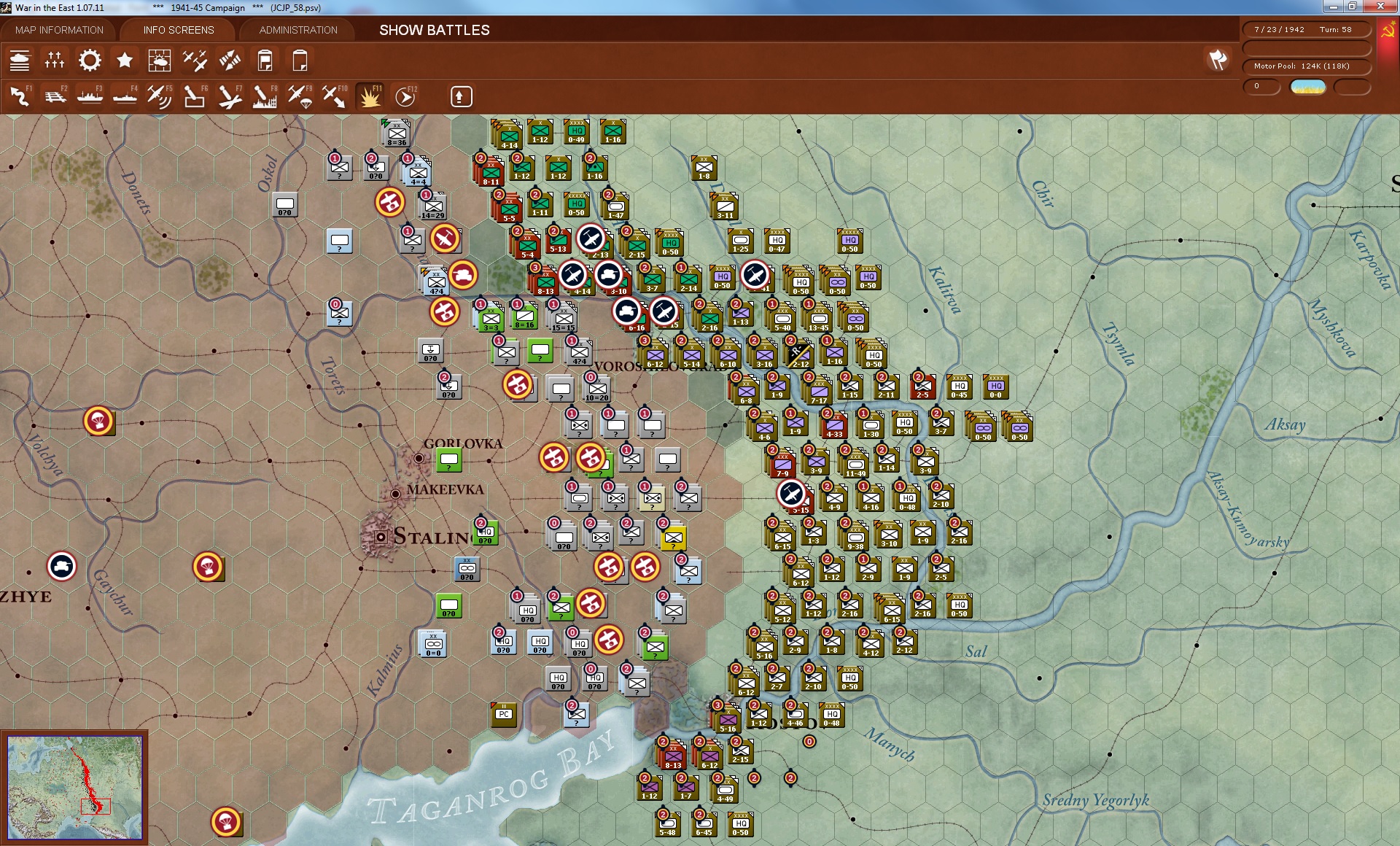Viewport: 1400px width, 846px height.
Task: Select the 10=20 unit counter
Action: pos(596,389)
